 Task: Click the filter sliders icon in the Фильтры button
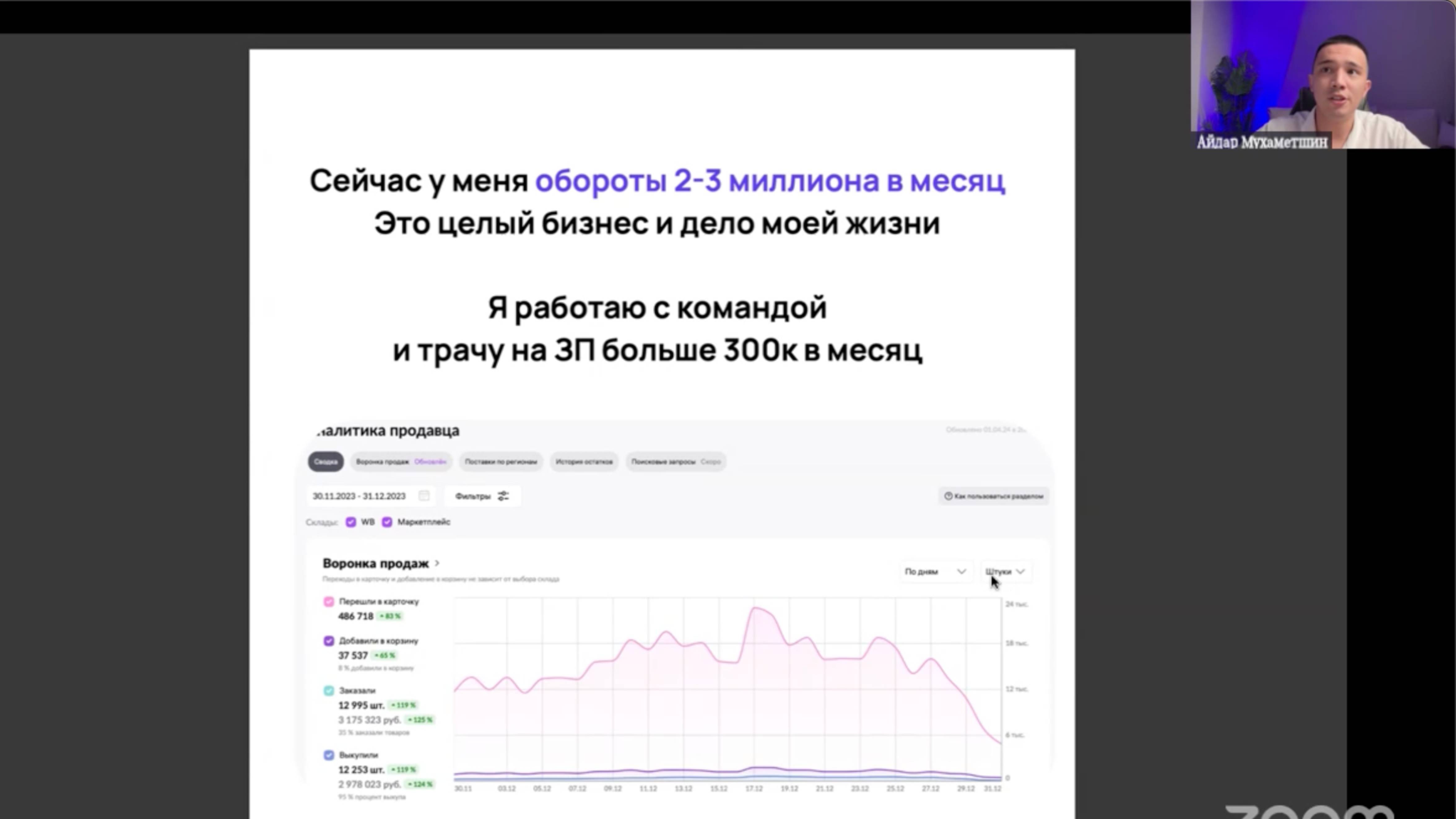504,496
